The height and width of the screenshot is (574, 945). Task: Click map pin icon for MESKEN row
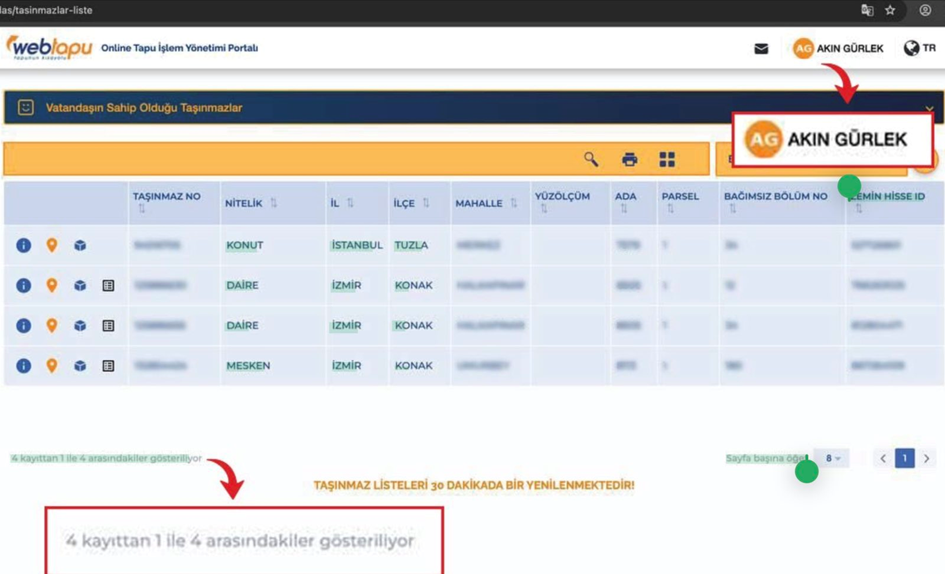click(x=52, y=366)
